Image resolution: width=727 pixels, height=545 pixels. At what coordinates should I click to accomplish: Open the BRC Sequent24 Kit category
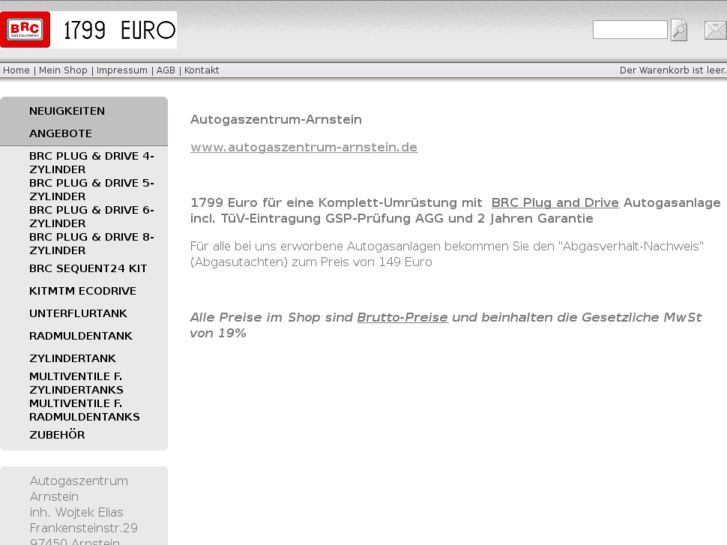point(88,269)
